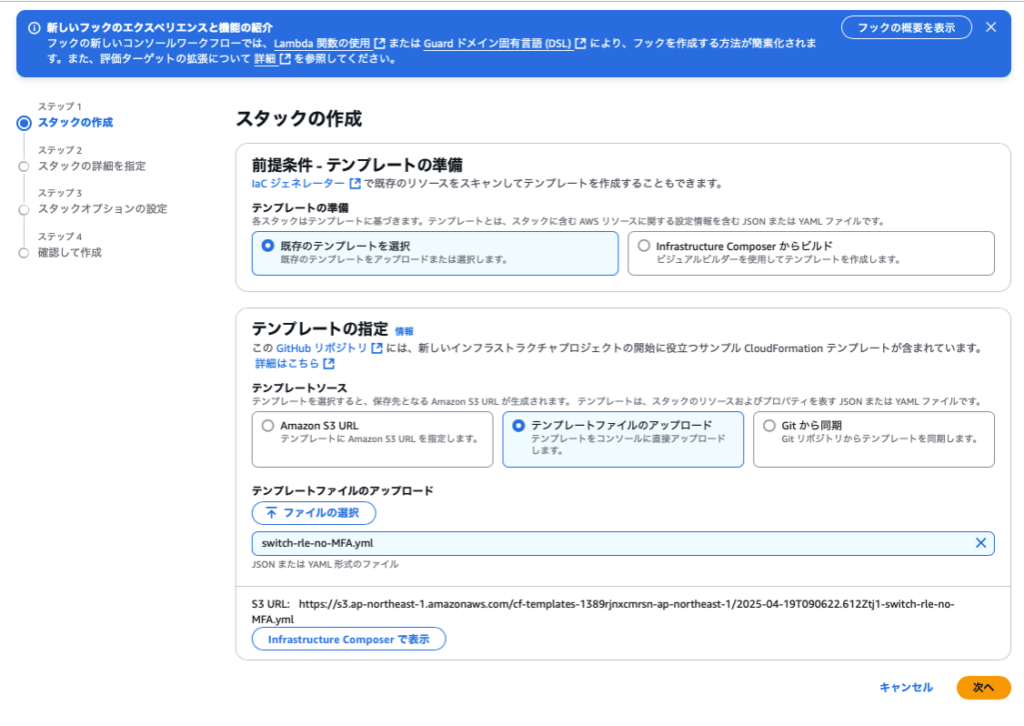The width and height of the screenshot is (1024, 726).
Task: Click external link icon beside GitHub リポジトリ
Action: click(377, 348)
